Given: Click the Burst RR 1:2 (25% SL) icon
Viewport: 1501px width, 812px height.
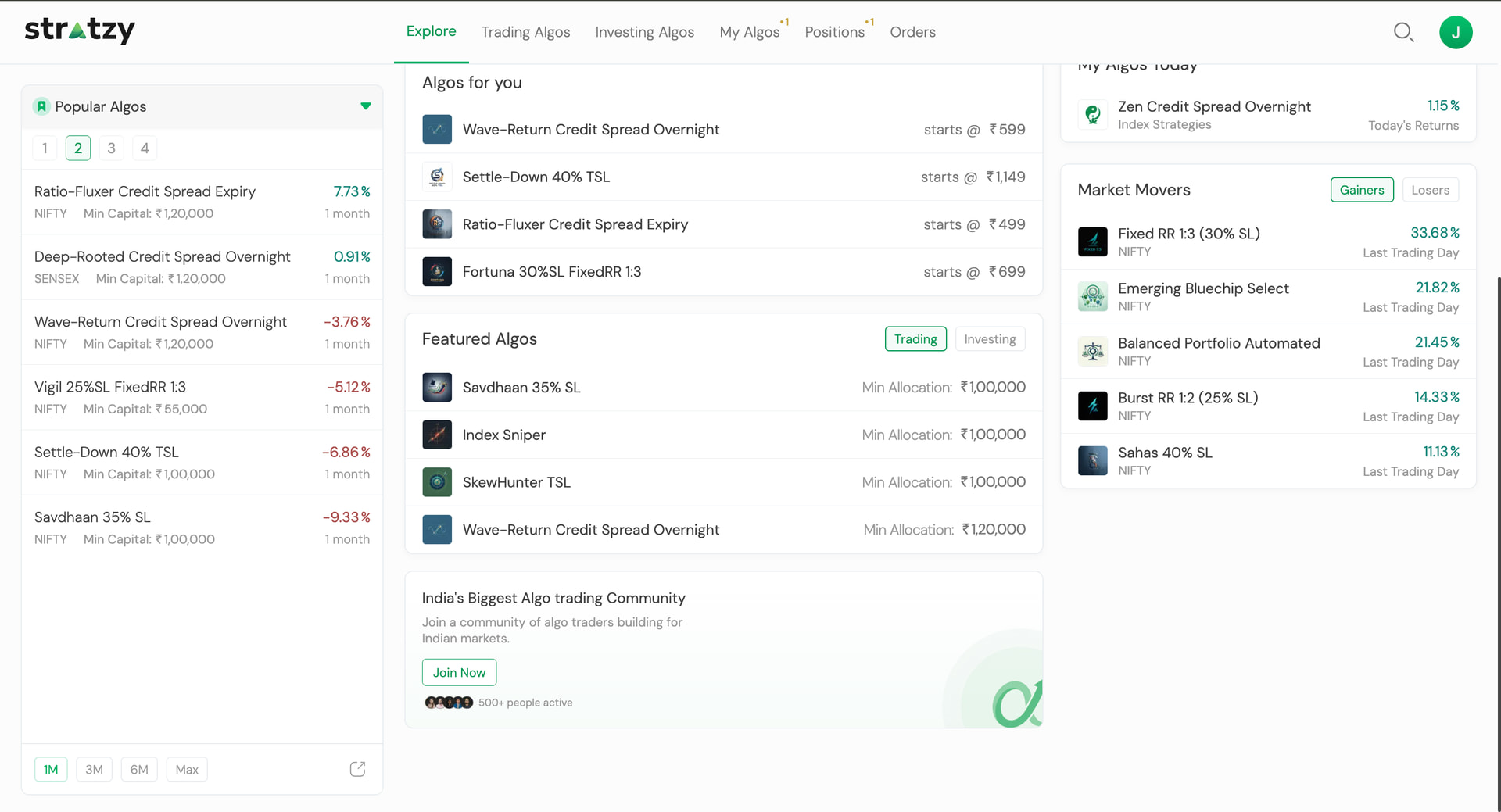Looking at the screenshot, I should (x=1092, y=406).
